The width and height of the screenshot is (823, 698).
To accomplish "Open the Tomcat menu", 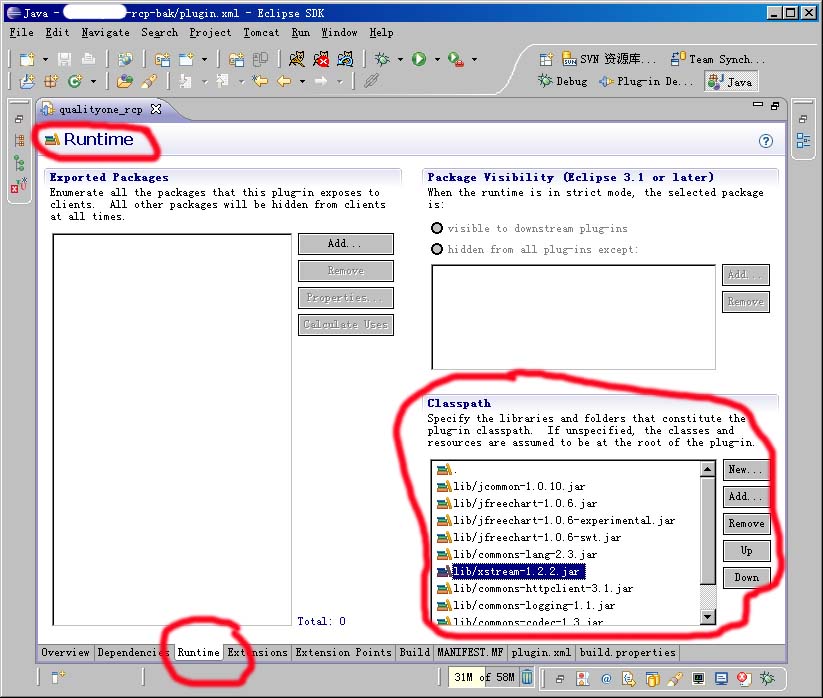I will pyautogui.click(x=261, y=33).
